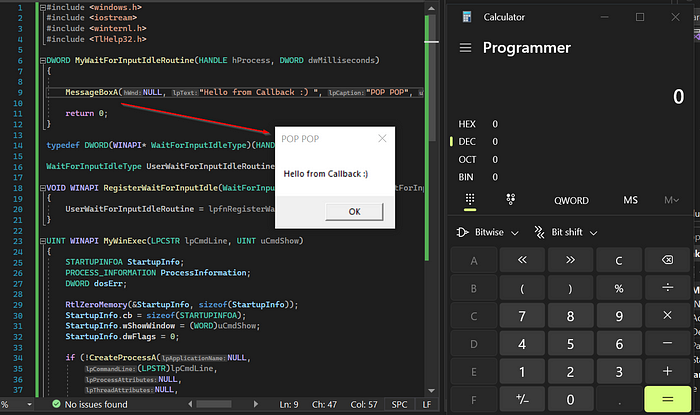Image resolution: width=700 pixels, height=415 pixels.
Task: Click the 0 key in Calculator
Action: pos(570,399)
